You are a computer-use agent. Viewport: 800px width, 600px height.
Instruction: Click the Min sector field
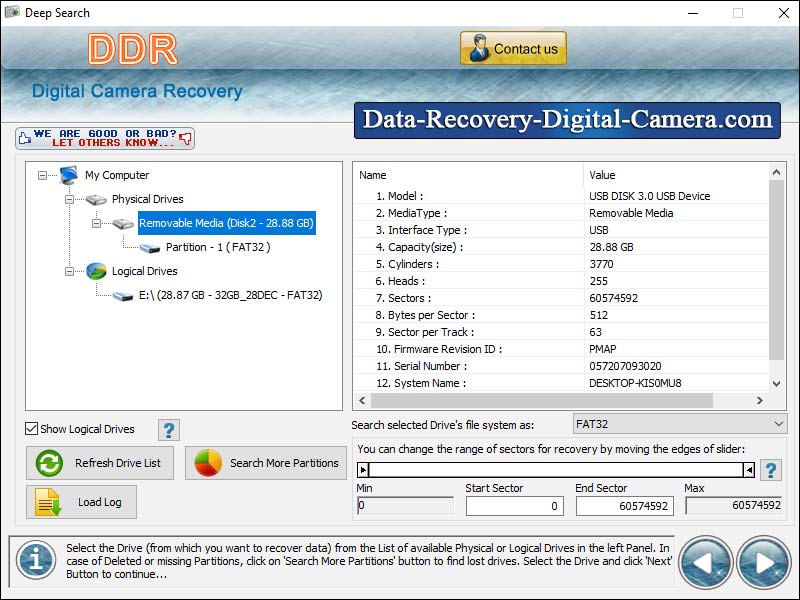[405, 506]
